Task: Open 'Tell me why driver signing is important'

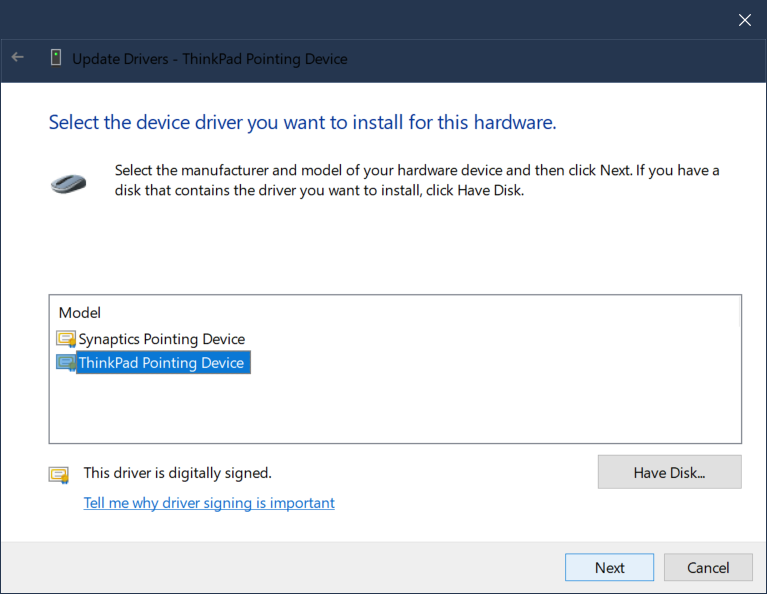Action: click(209, 503)
